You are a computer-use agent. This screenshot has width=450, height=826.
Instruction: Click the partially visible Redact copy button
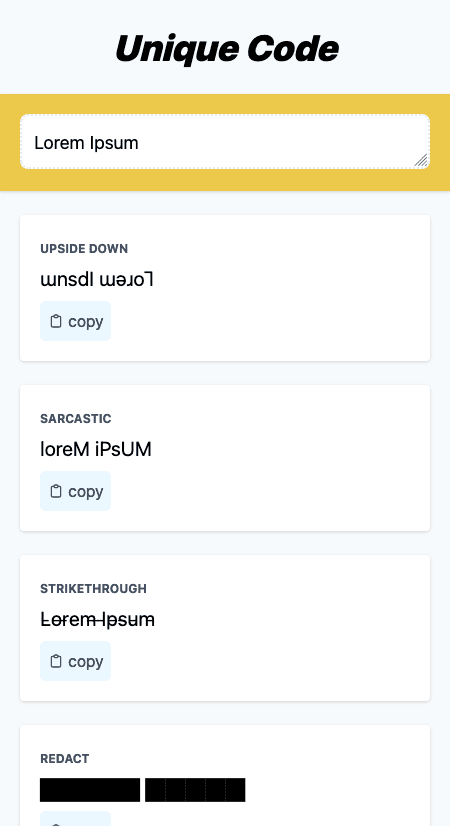click(x=75, y=819)
